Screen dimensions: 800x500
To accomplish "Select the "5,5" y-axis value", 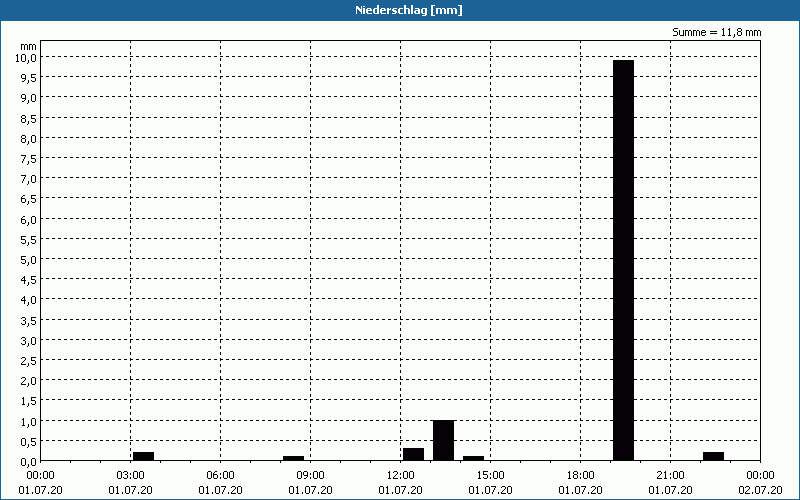I will [x=28, y=239].
